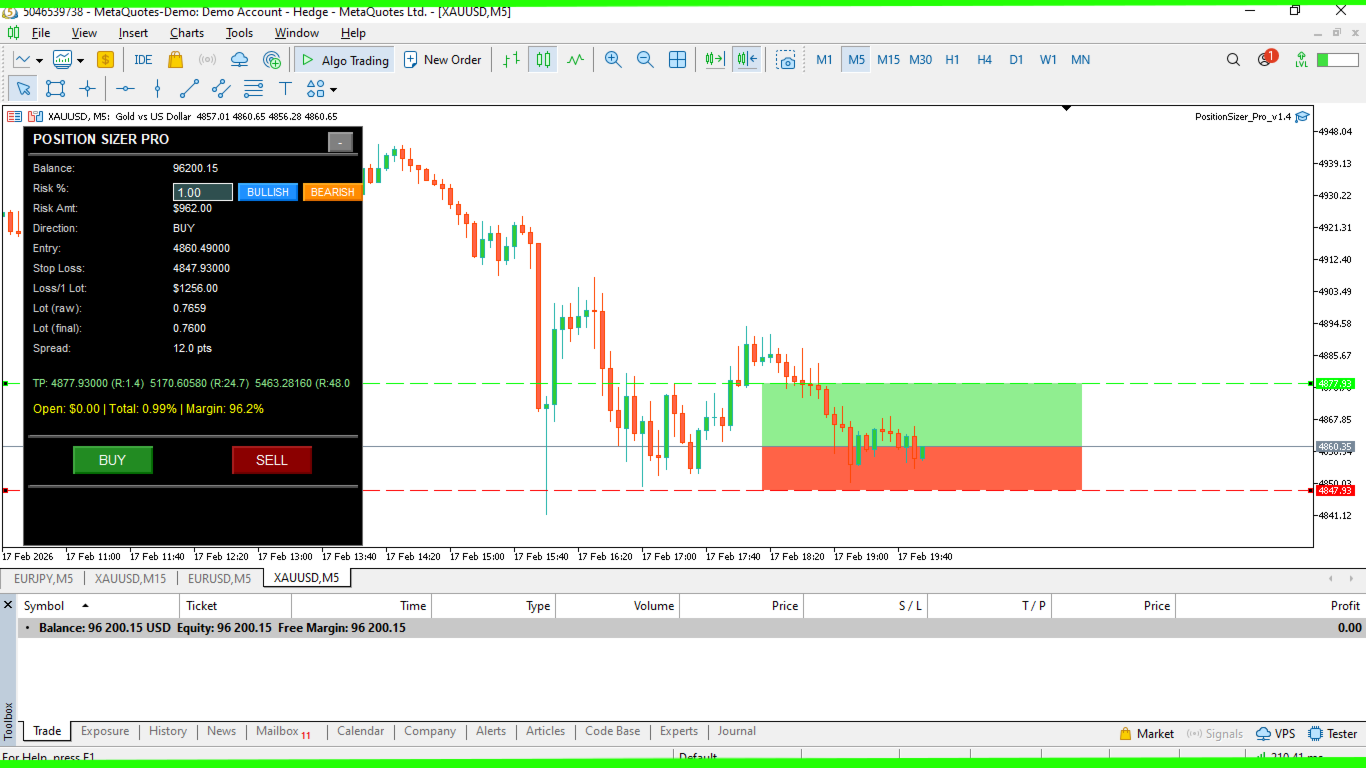Launch the IDE MetaEditor
Screen dimensions: 1366x768
click(x=143, y=60)
